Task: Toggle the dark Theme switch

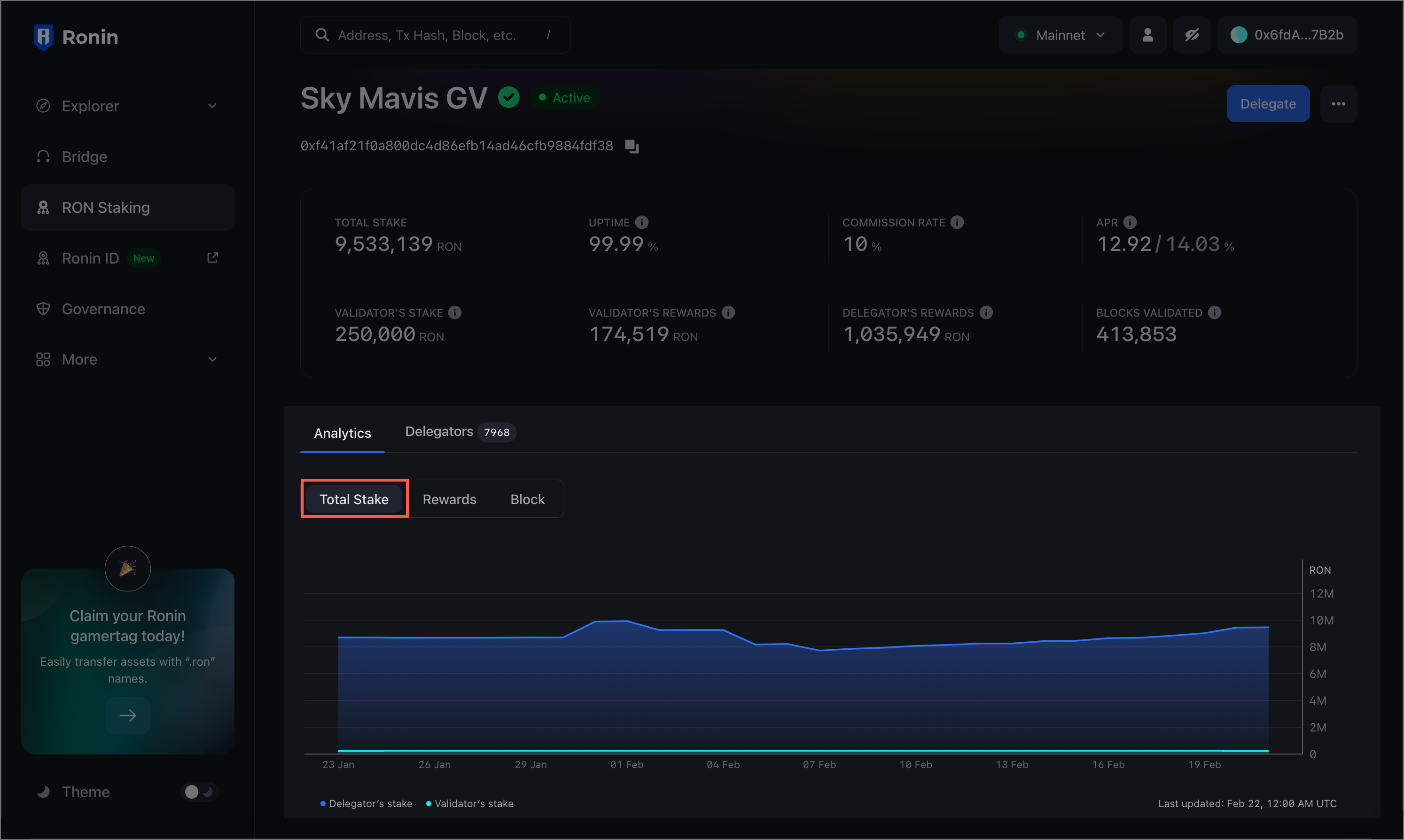Action: click(x=199, y=792)
